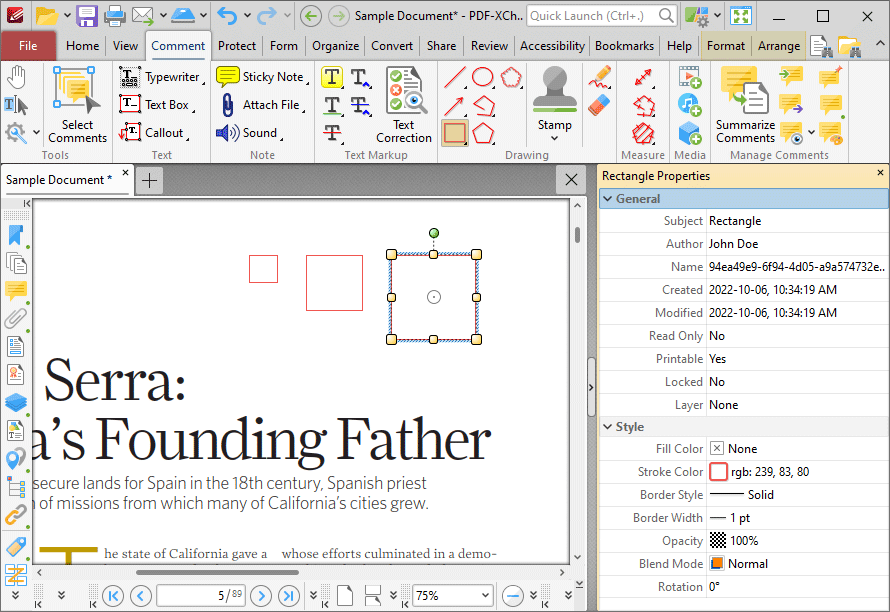Switch to the Home tab
890x612 pixels.
pyautogui.click(x=82, y=45)
